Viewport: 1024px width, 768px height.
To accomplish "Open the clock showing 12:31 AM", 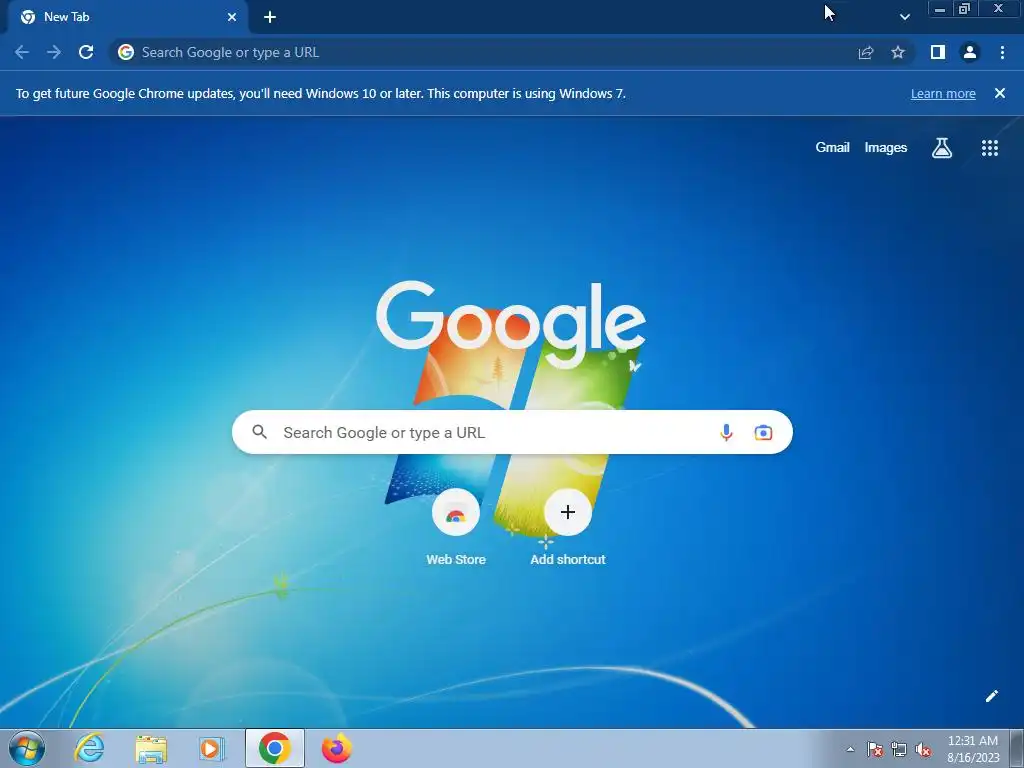I will (x=973, y=748).
